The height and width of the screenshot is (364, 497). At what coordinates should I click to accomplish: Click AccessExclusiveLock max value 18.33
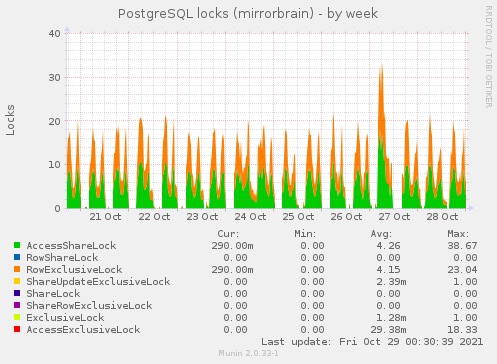pyautogui.click(x=462, y=330)
